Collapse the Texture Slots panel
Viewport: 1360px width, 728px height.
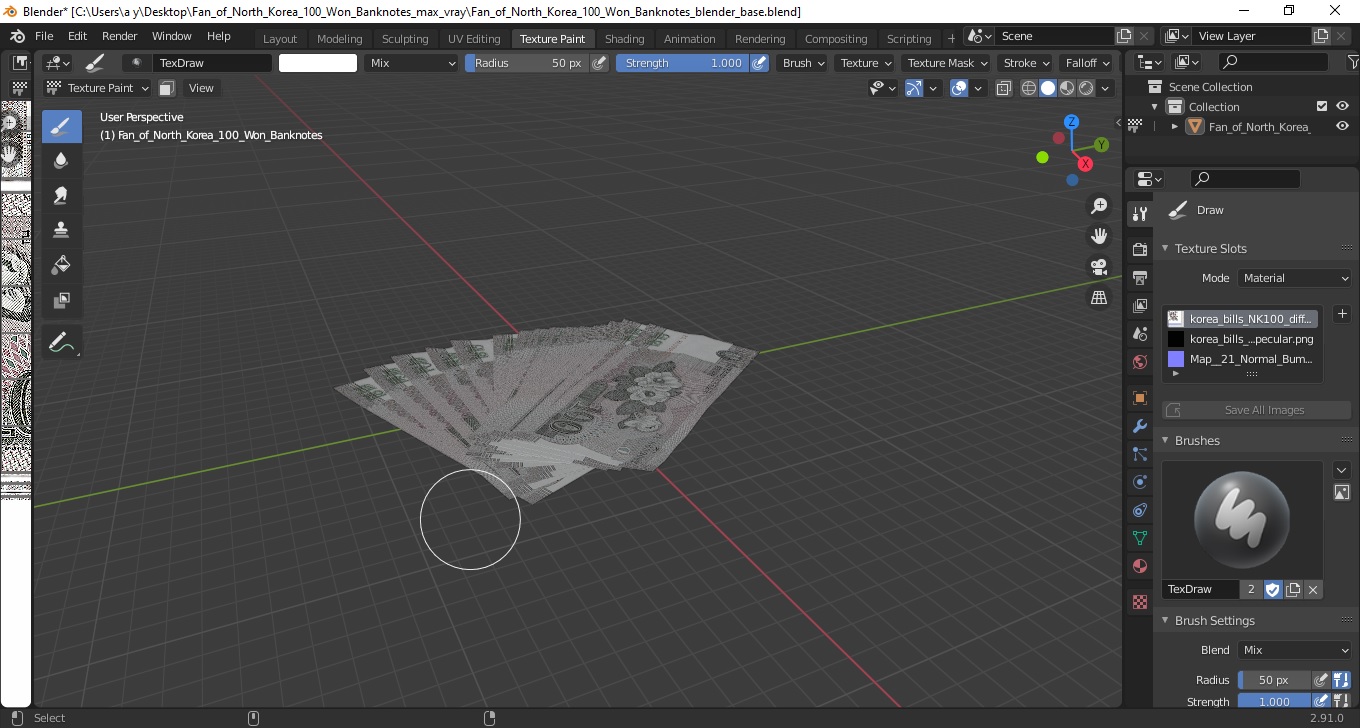click(1210, 248)
